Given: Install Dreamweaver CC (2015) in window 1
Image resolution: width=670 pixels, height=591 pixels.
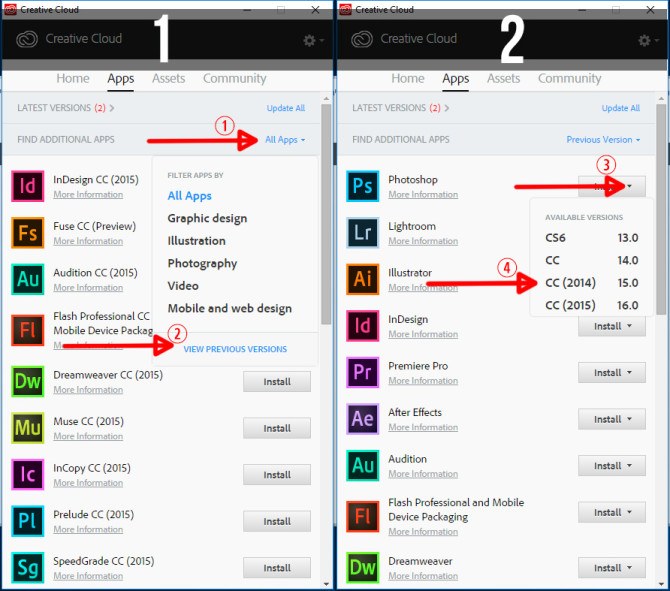Looking at the screenshot, I should 277,382.
